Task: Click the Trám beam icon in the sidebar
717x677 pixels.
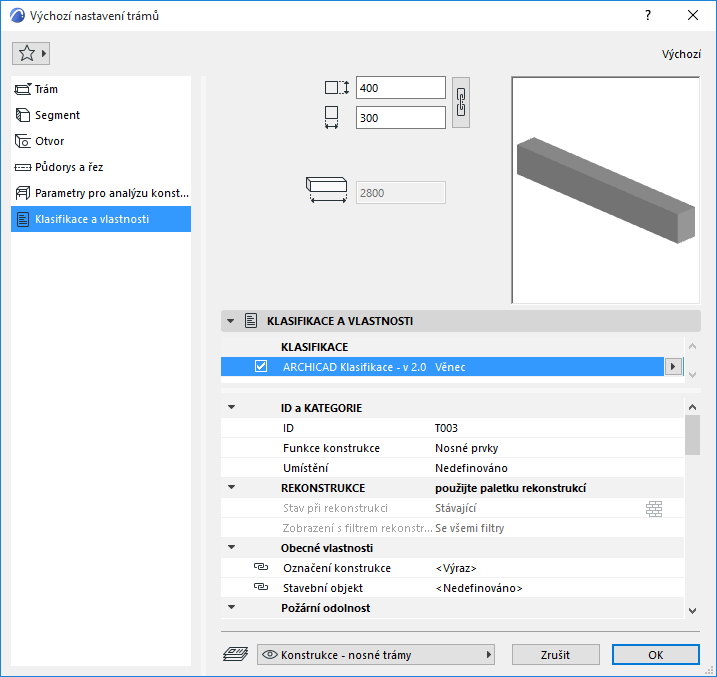Action: point(23,89)
